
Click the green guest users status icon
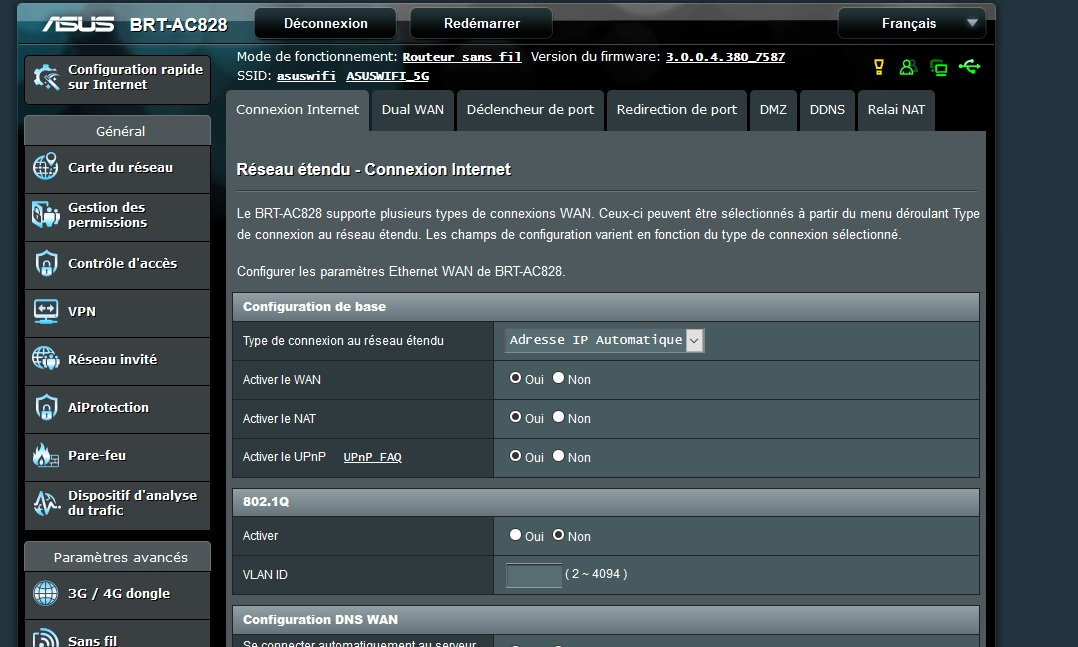coord(908,67)
